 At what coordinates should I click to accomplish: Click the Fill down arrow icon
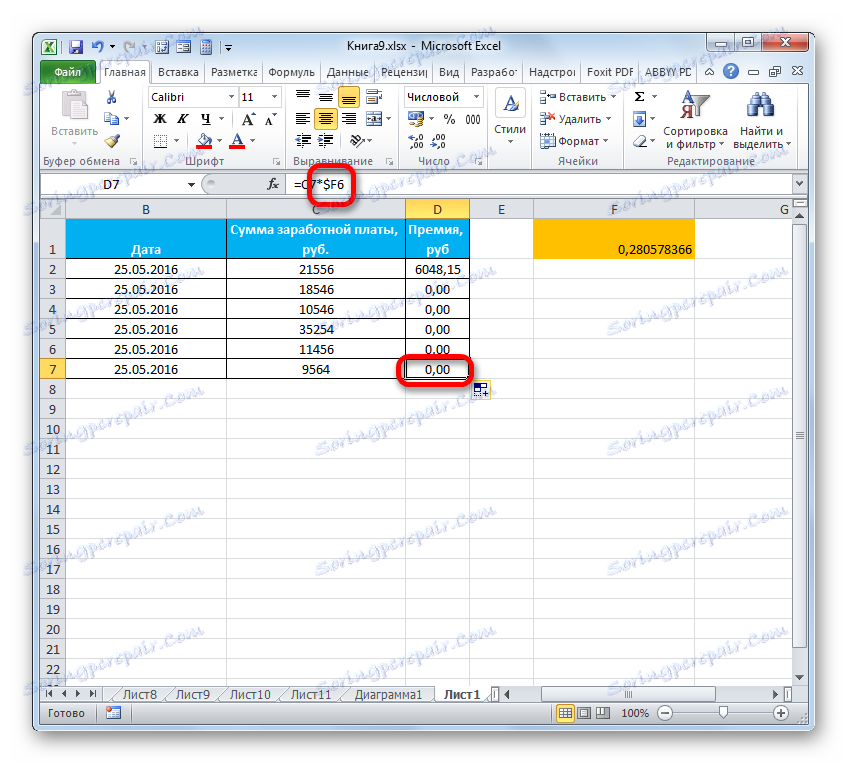point(639,118)
